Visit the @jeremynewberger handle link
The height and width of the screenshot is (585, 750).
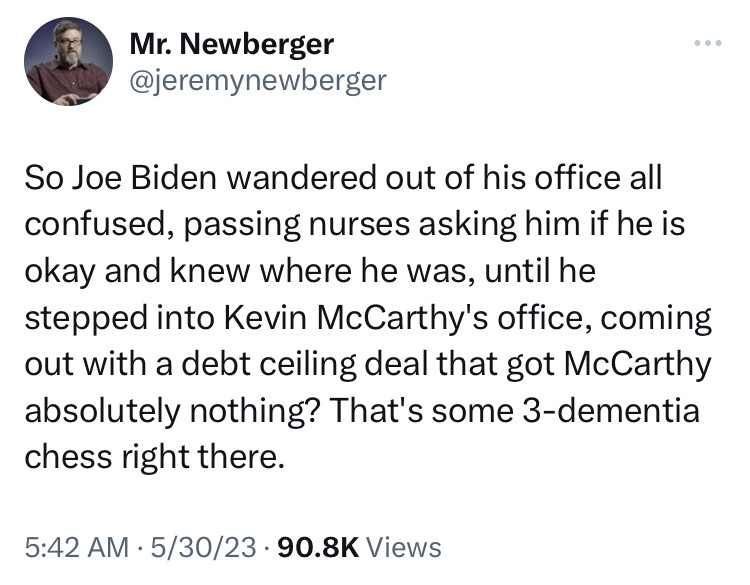point(257,79)
